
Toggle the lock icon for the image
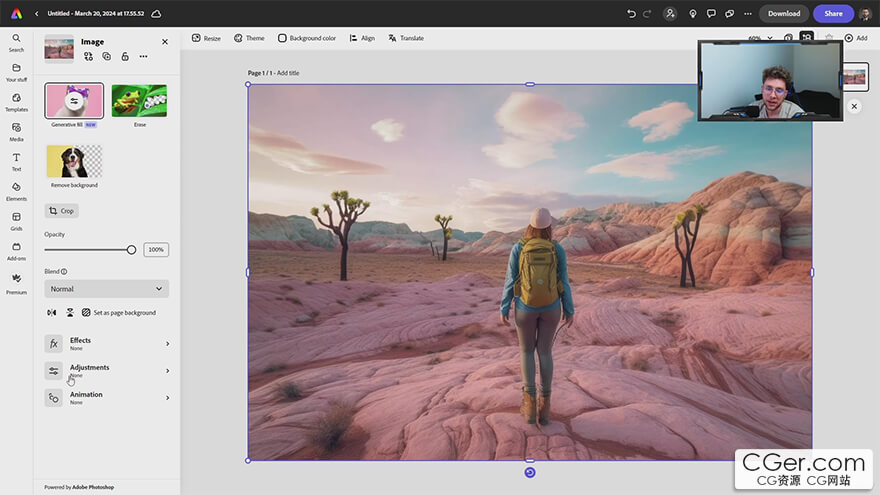click(x=125, y=56)
